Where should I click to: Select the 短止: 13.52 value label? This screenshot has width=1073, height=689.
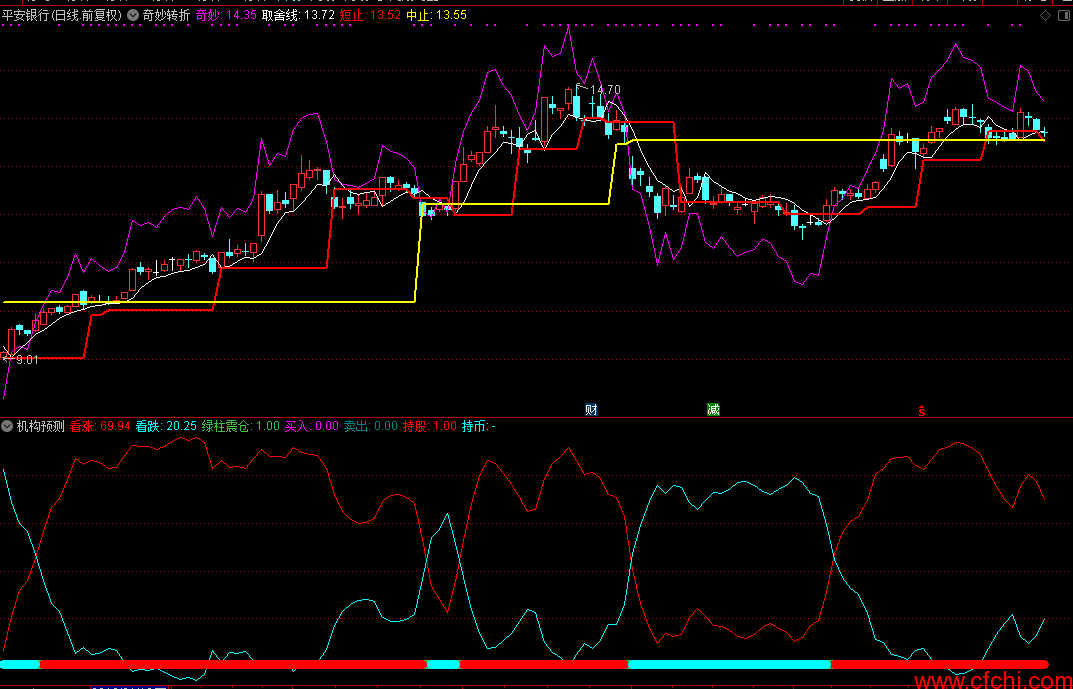(x=370, y=15)
